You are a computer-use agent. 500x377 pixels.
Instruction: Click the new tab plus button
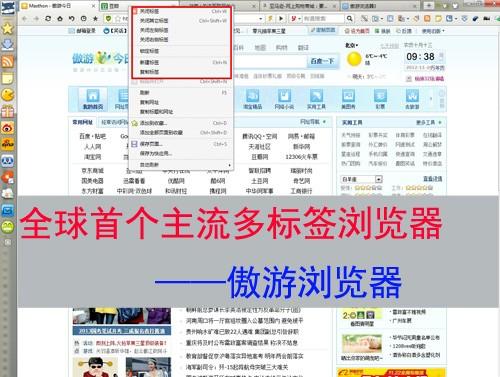pyautogui.click(x=429, y=6)
